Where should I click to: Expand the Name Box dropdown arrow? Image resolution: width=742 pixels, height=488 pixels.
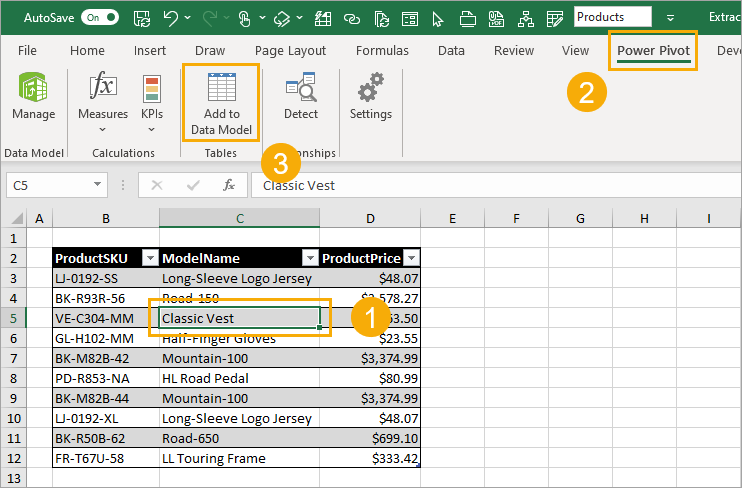pyautogui.click(x=97, y=185)
